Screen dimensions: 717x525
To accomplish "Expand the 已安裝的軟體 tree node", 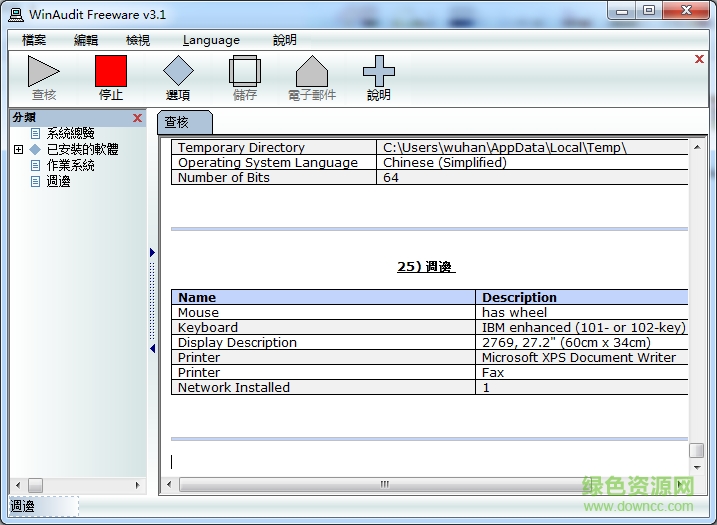I will coord(19,149).
